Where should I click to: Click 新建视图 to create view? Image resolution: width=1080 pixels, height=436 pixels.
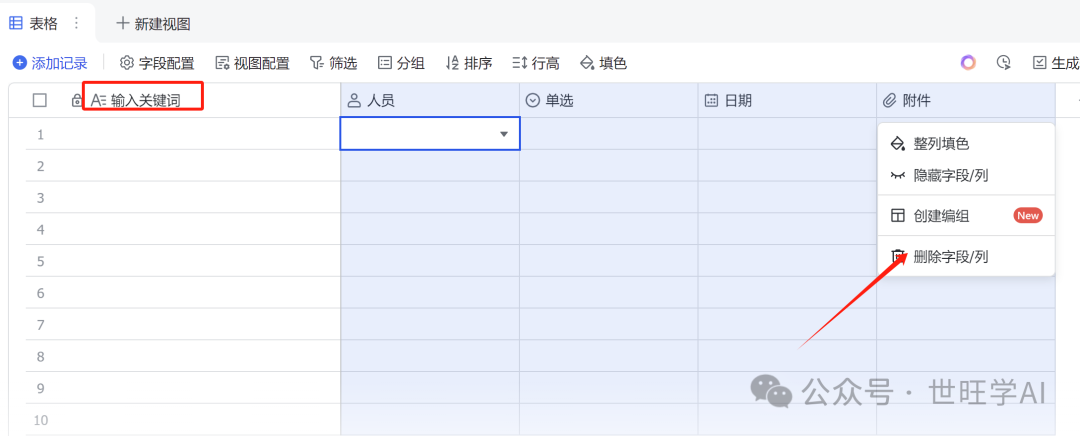153,23
